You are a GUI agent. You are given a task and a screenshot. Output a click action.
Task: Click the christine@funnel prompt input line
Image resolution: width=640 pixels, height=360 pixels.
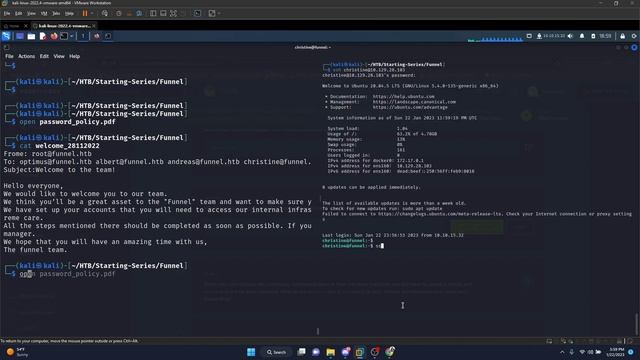[353, 246]
